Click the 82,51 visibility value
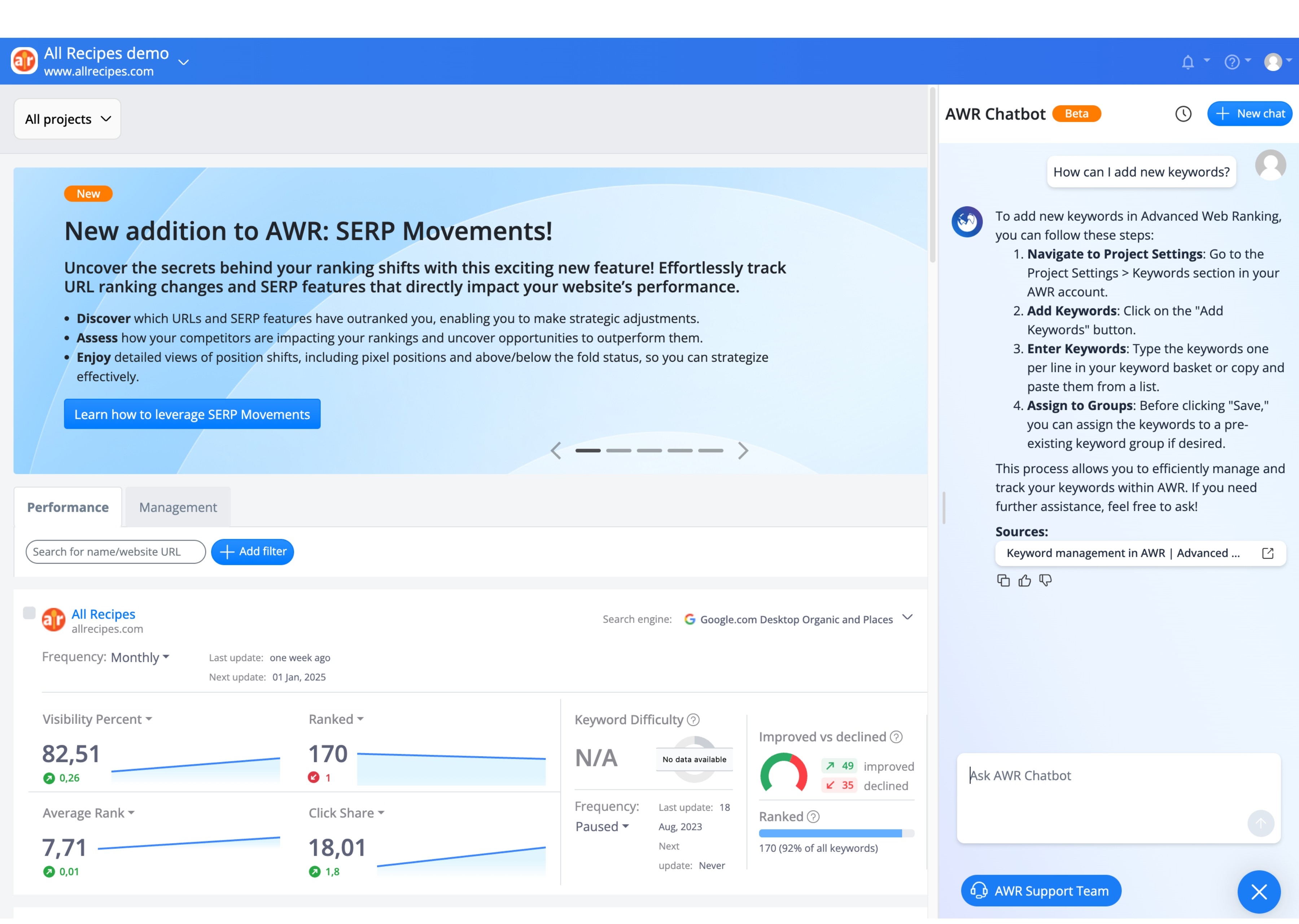The image size is (1299, 924). (x=71, y=754)
